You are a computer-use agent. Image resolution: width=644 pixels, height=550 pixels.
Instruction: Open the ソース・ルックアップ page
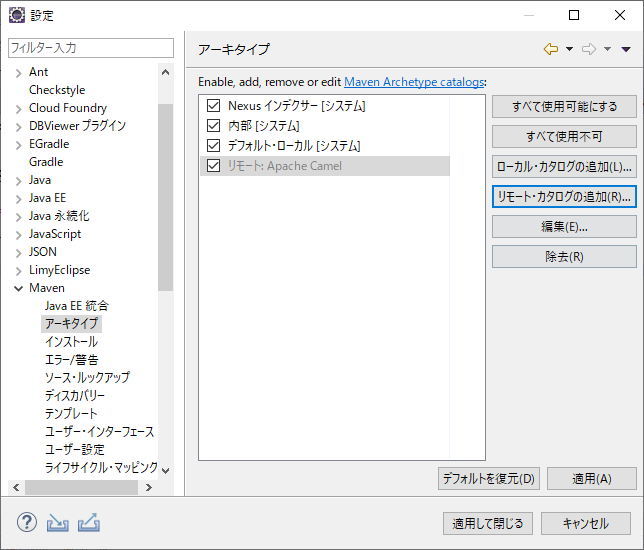[87, 377]
